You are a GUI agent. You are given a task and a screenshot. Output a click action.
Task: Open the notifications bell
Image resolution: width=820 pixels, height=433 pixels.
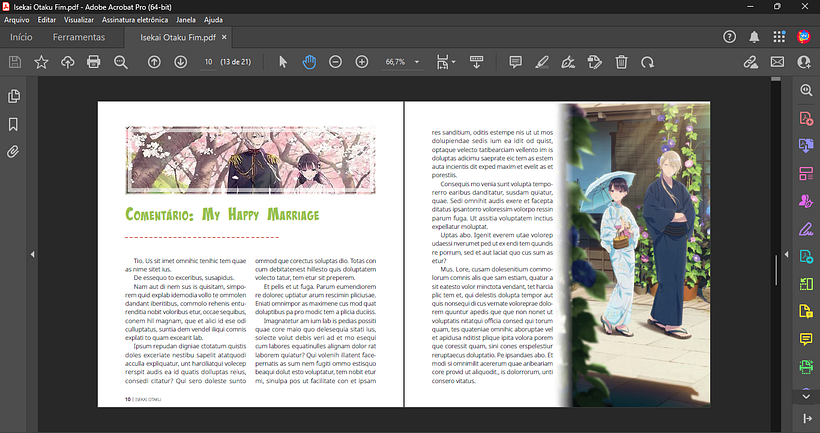[x=754, y=37]
